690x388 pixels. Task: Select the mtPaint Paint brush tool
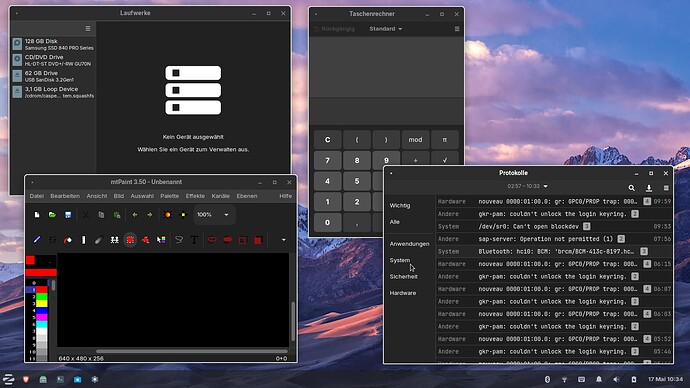37,240
